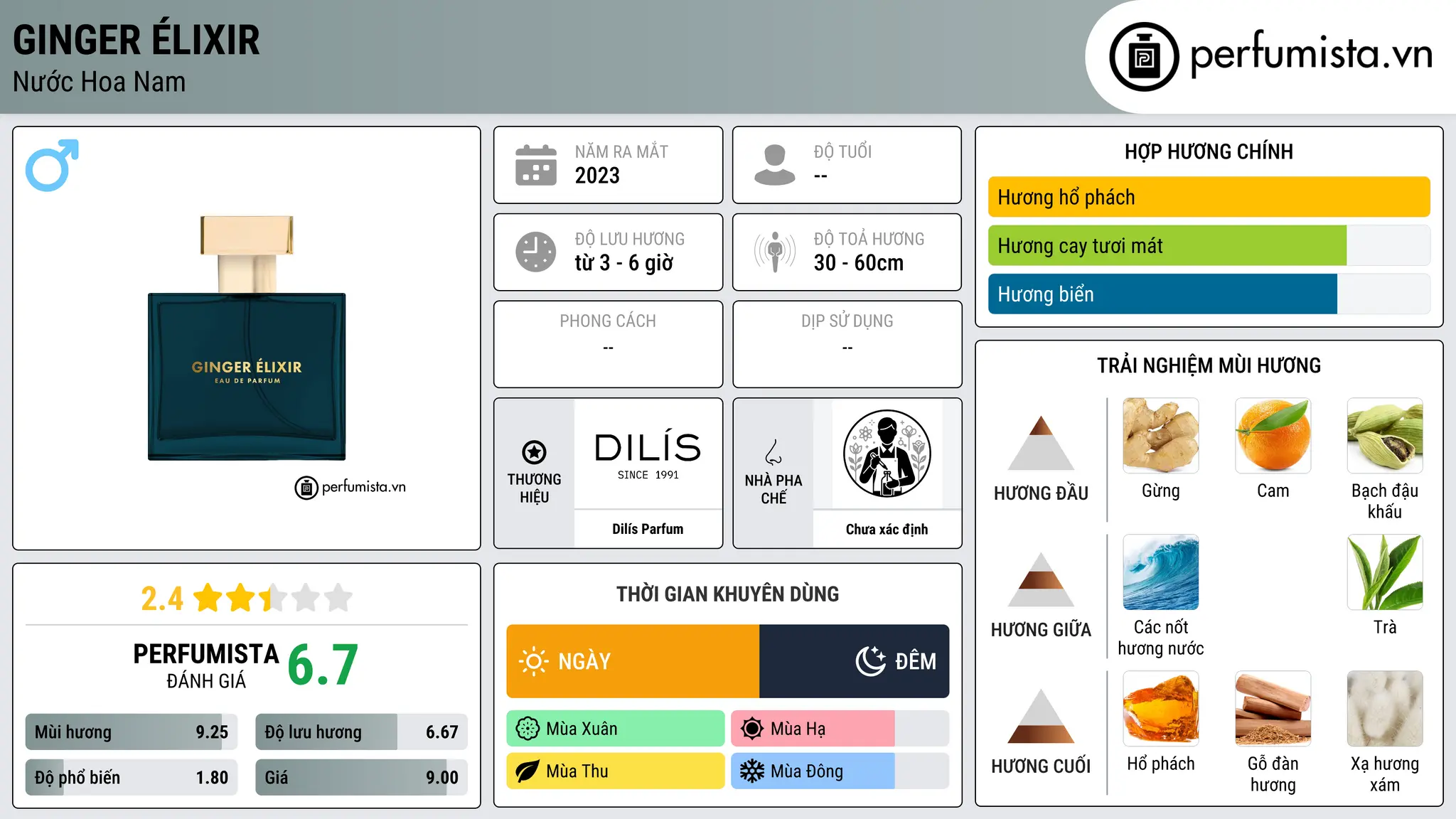1456x819 pixels.
Task: Click the nose icon above Nhà pha chế
Action: pos(773,451)
